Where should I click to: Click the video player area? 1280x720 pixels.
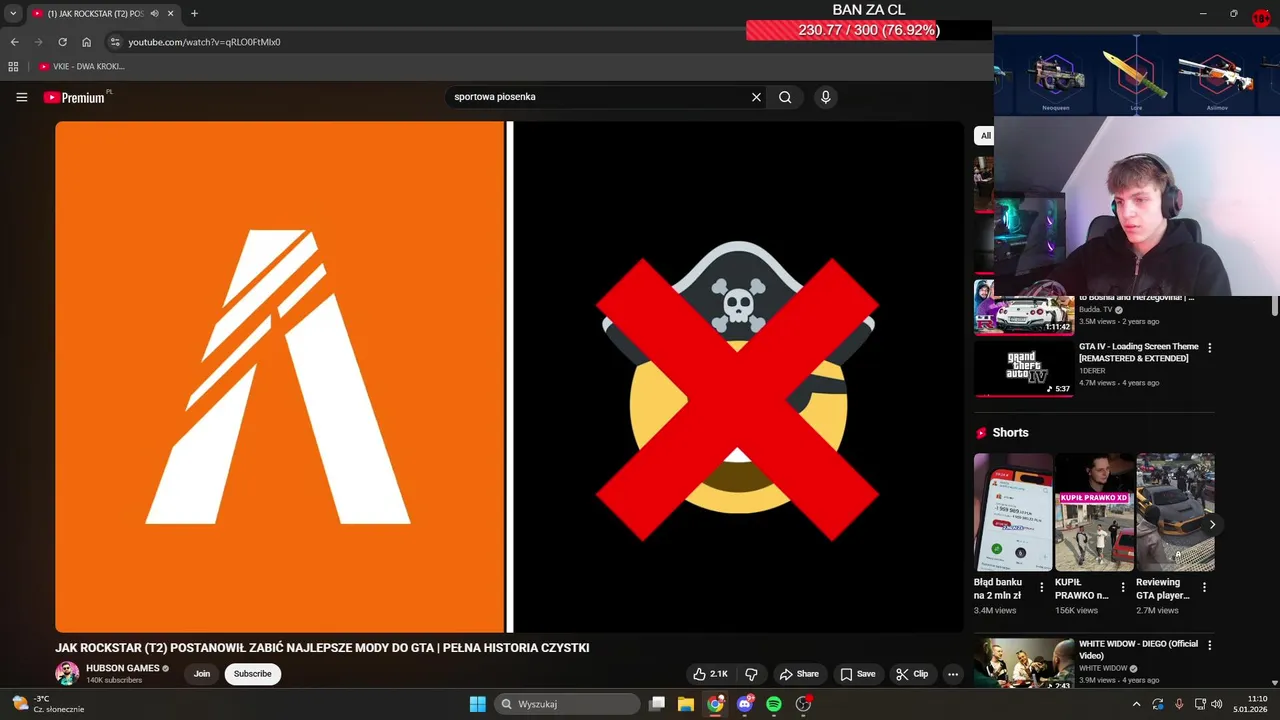coord(509,377)
